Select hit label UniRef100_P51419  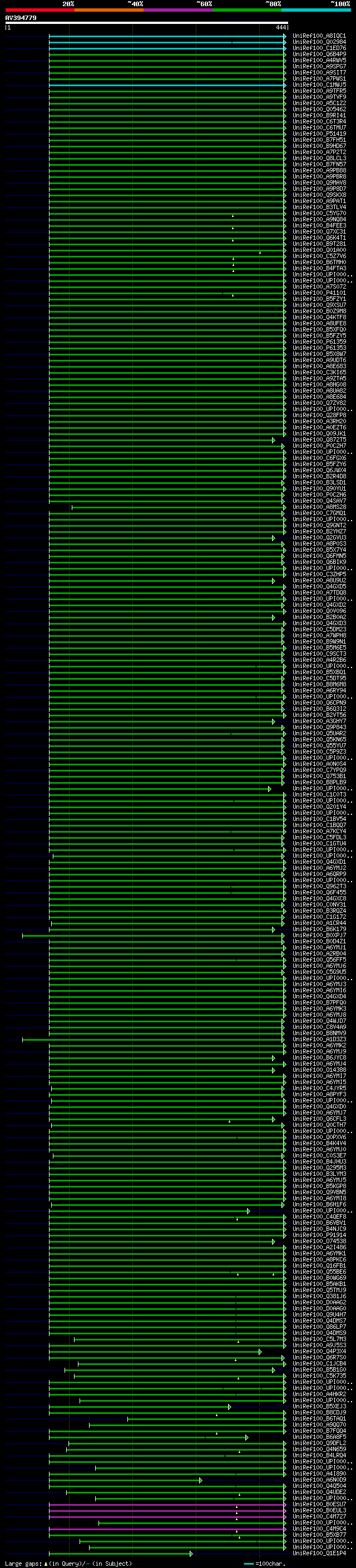tap(319, 133)
